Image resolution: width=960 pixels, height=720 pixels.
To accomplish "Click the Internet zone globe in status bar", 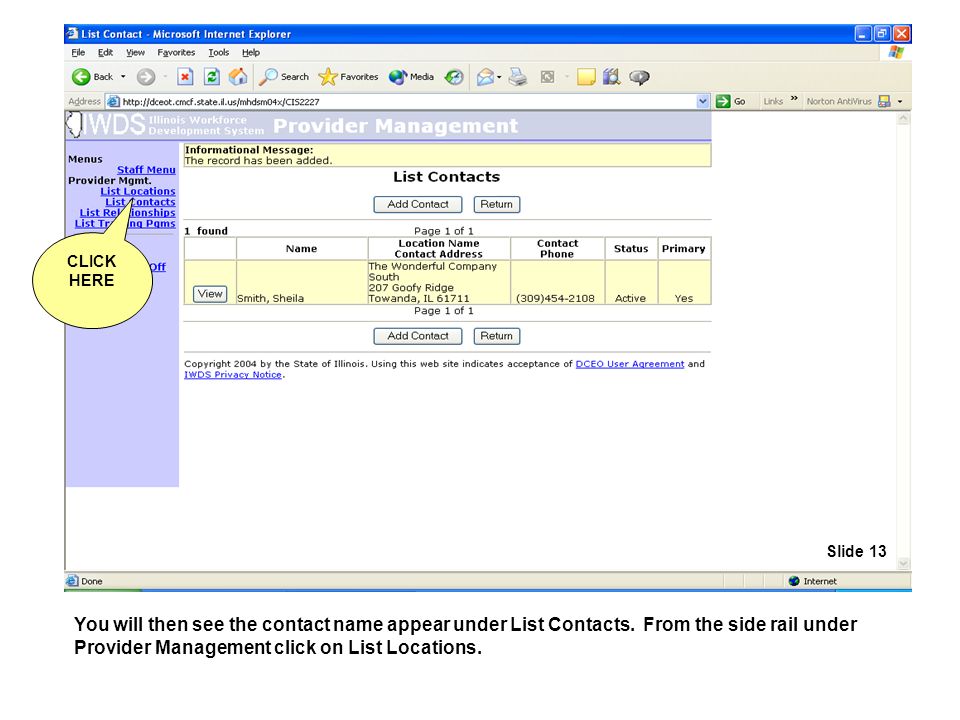I will (x=794, y=581).
